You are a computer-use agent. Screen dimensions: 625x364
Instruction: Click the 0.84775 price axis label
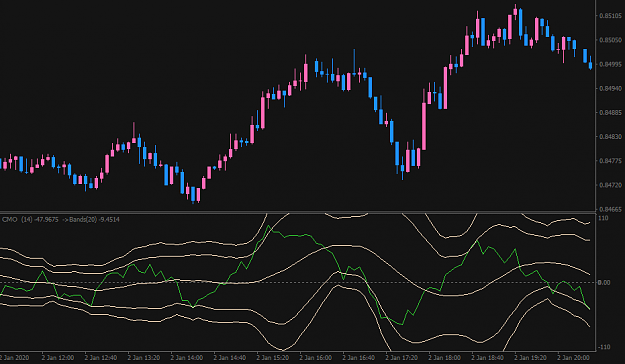click(x=610, y=161)
